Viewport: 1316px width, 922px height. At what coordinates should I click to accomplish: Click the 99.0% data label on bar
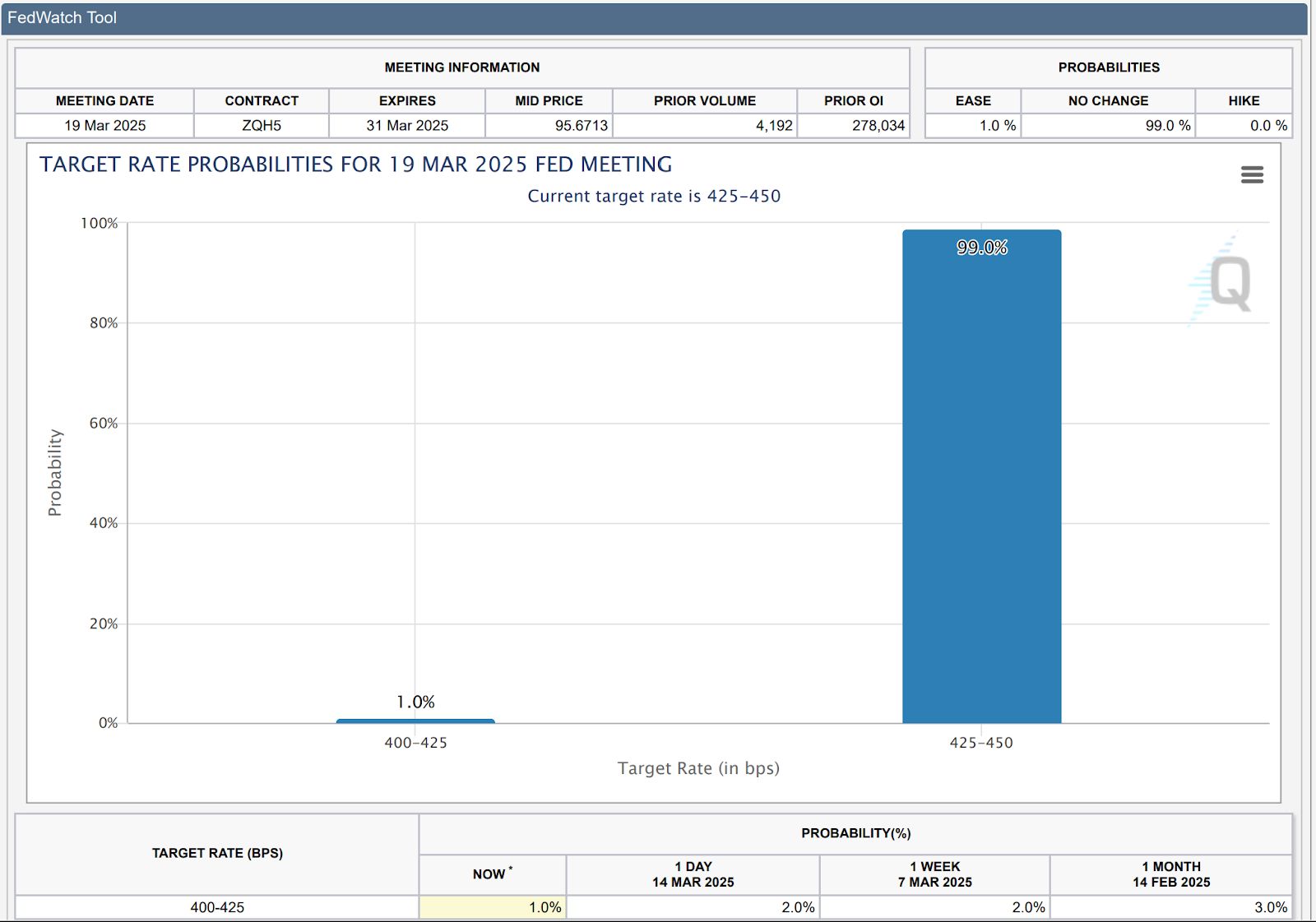[x=981, y=248]
